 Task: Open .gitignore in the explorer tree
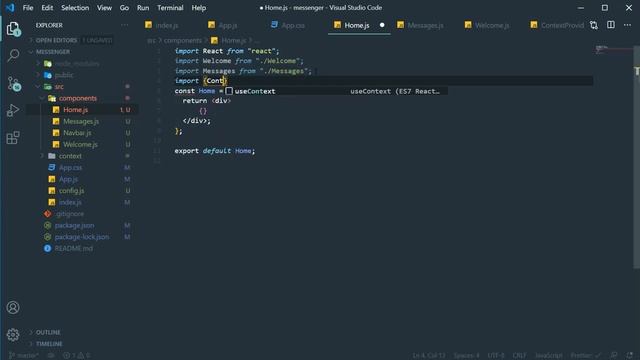(x=70, y=214)
